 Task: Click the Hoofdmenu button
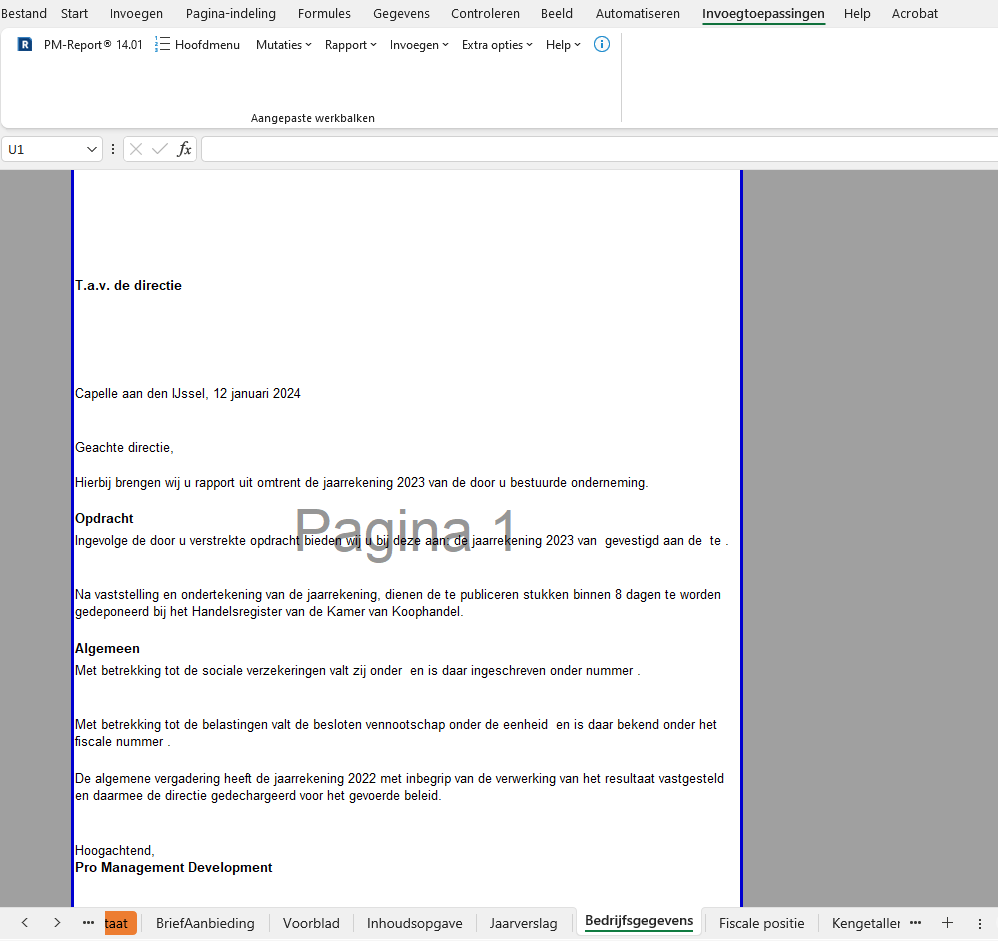(x=198, y=45)
